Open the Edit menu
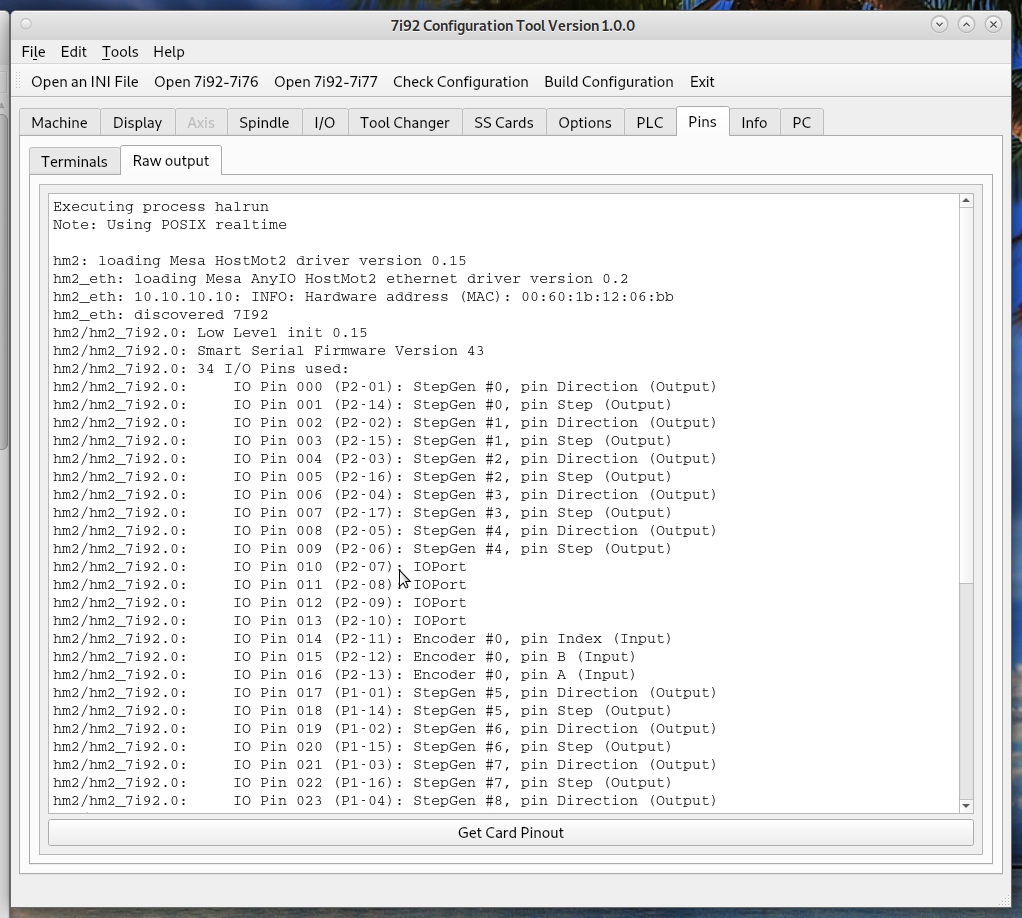Screen dimensions: 1022x918 coord(73,52)
